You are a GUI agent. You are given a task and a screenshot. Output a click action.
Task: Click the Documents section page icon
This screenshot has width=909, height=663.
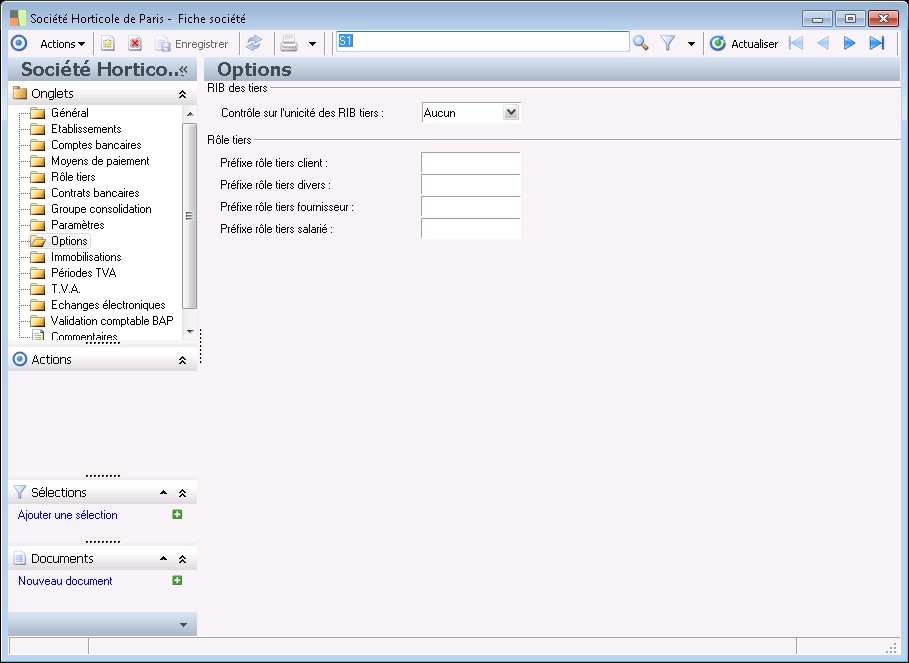tap(20, 559)
